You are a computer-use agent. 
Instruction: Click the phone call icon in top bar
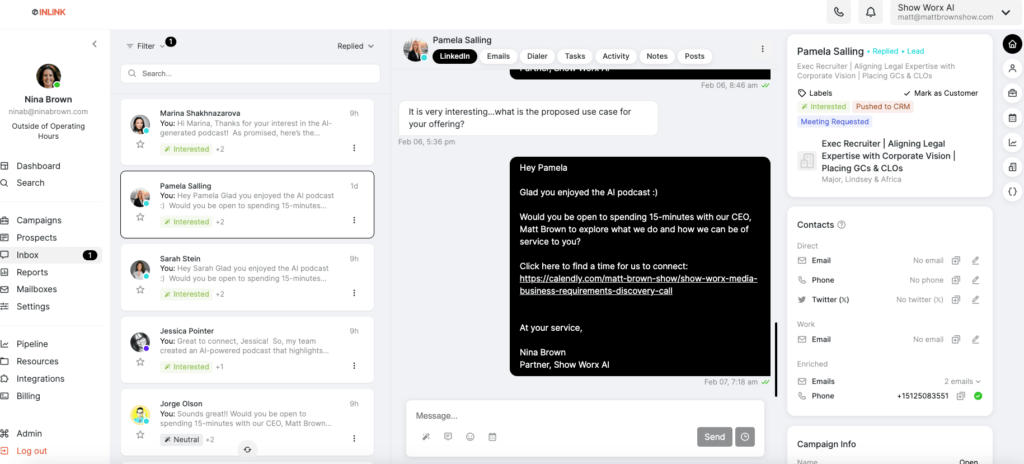[x=839, y=12]
